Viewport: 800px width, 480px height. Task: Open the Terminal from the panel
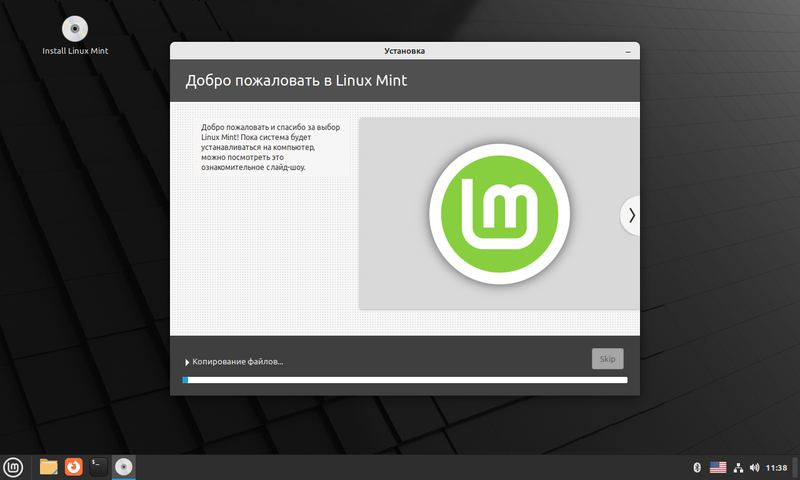coord(98,467)
